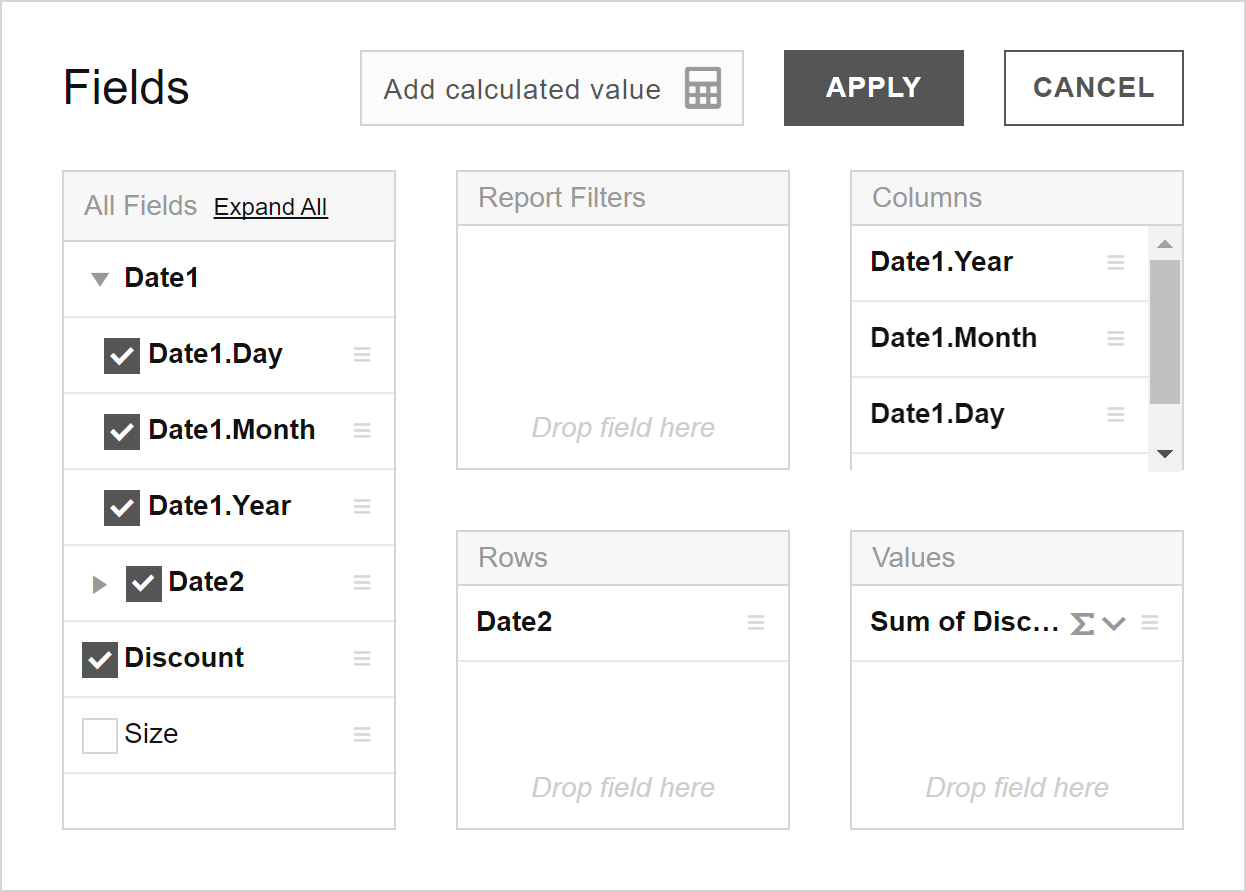
Task: Collapse the Date1 field group
Action: coord(99,279)
